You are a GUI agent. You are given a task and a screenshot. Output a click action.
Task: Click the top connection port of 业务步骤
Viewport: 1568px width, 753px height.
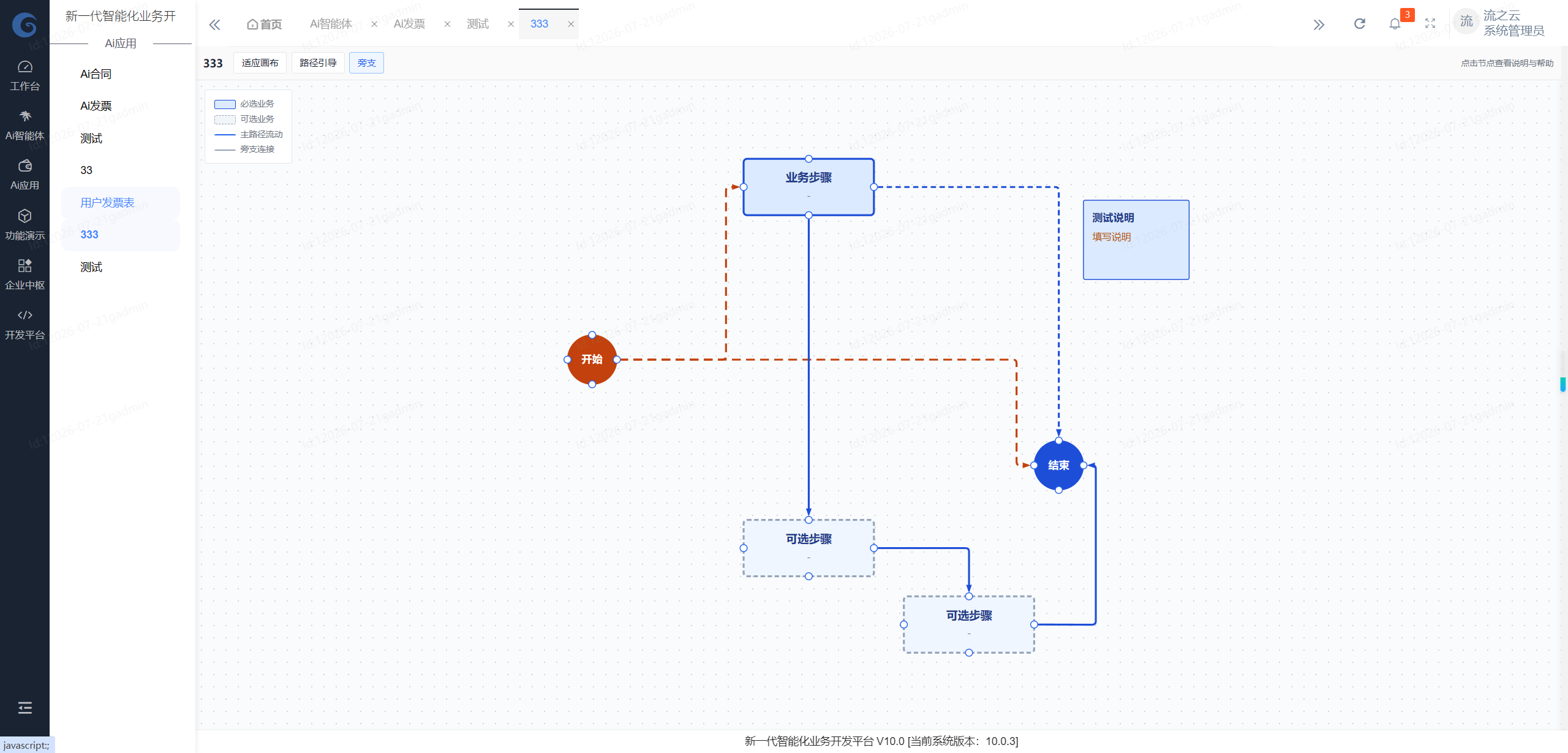click(x=809, y=159)
